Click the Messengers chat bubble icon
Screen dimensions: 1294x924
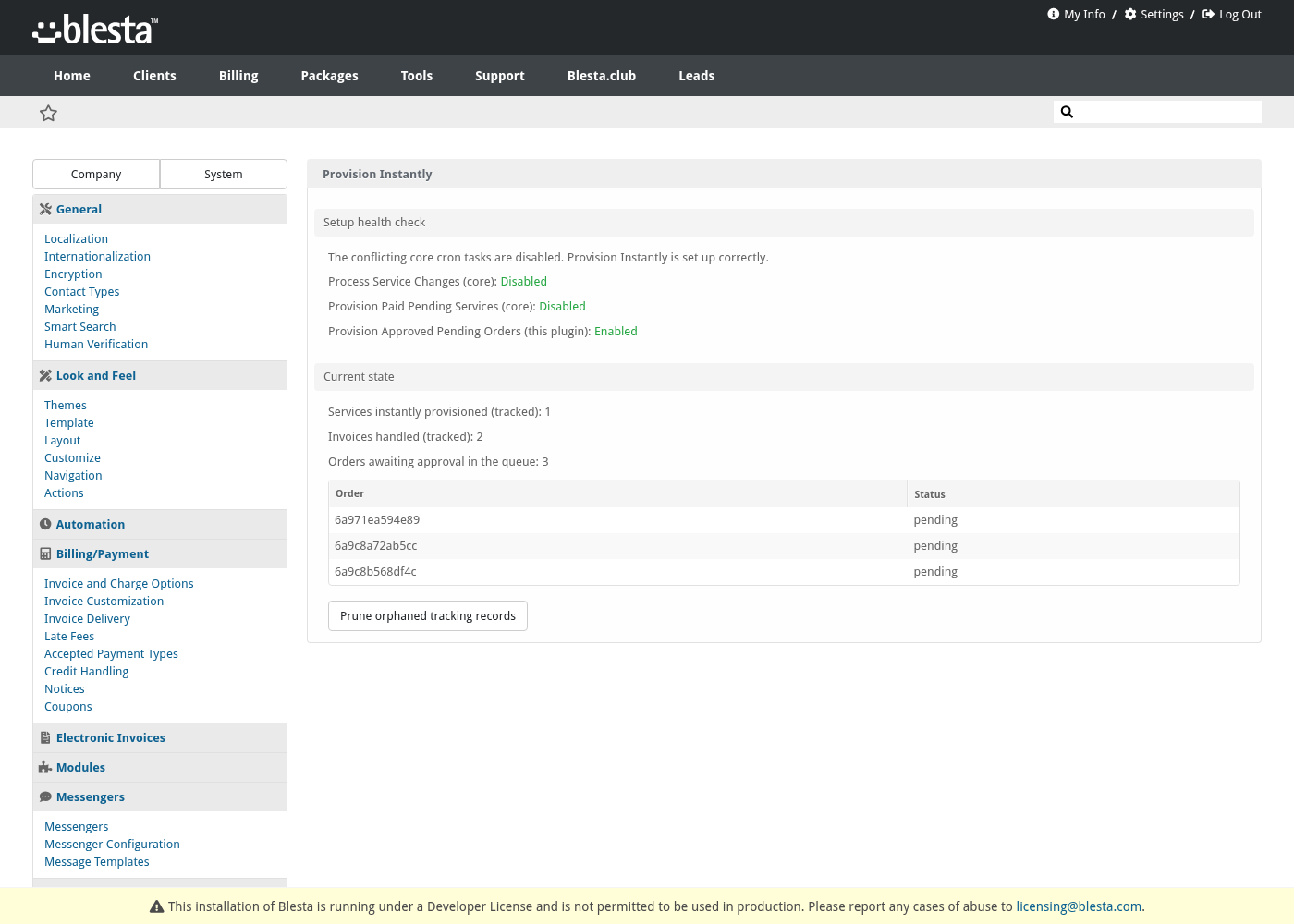[45, 796]
